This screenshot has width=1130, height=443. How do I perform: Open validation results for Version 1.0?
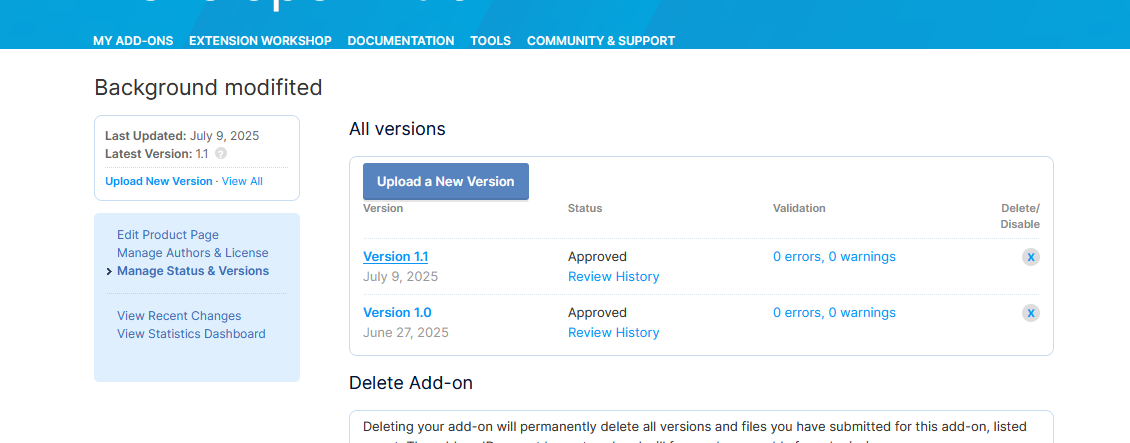click(x=835, y=313)
